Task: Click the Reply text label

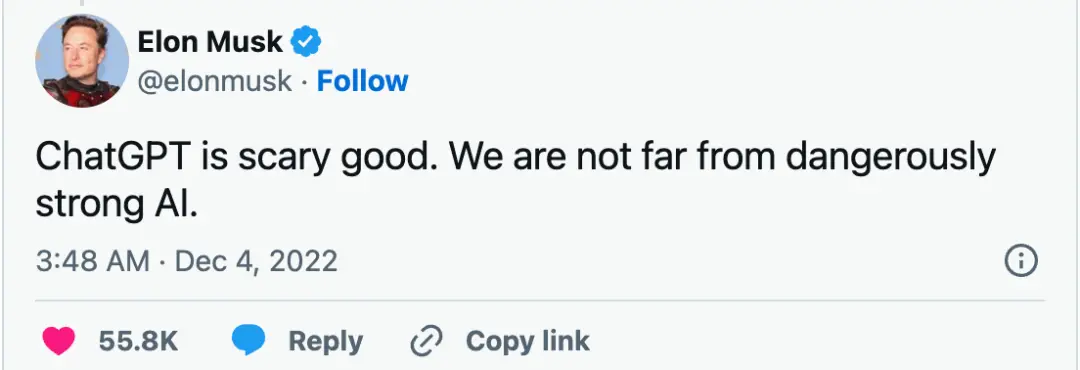Action: coord(325,341)
